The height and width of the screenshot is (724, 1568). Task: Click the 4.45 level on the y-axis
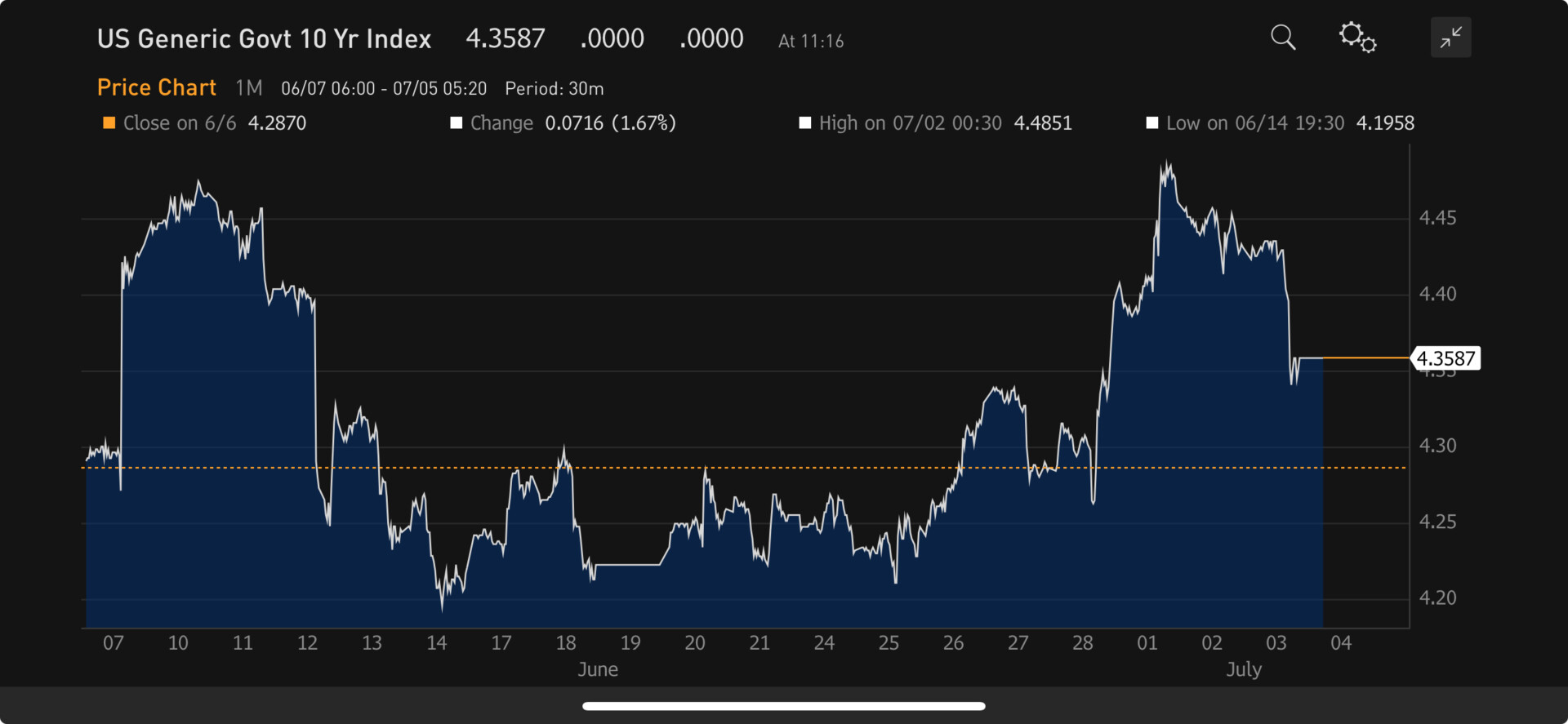(x=1437, y=218)
